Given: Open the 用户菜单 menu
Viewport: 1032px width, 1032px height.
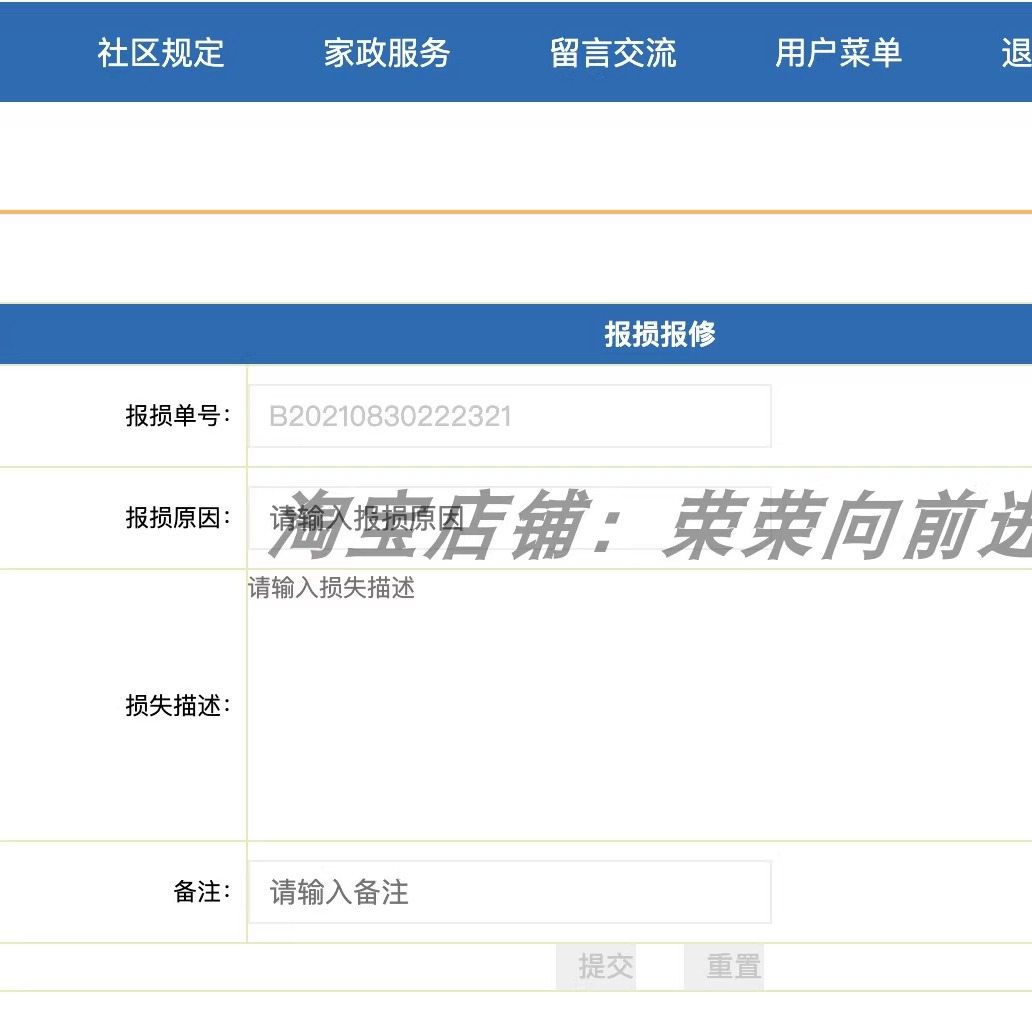Looking at the screenshot, I should coord(838,53).
